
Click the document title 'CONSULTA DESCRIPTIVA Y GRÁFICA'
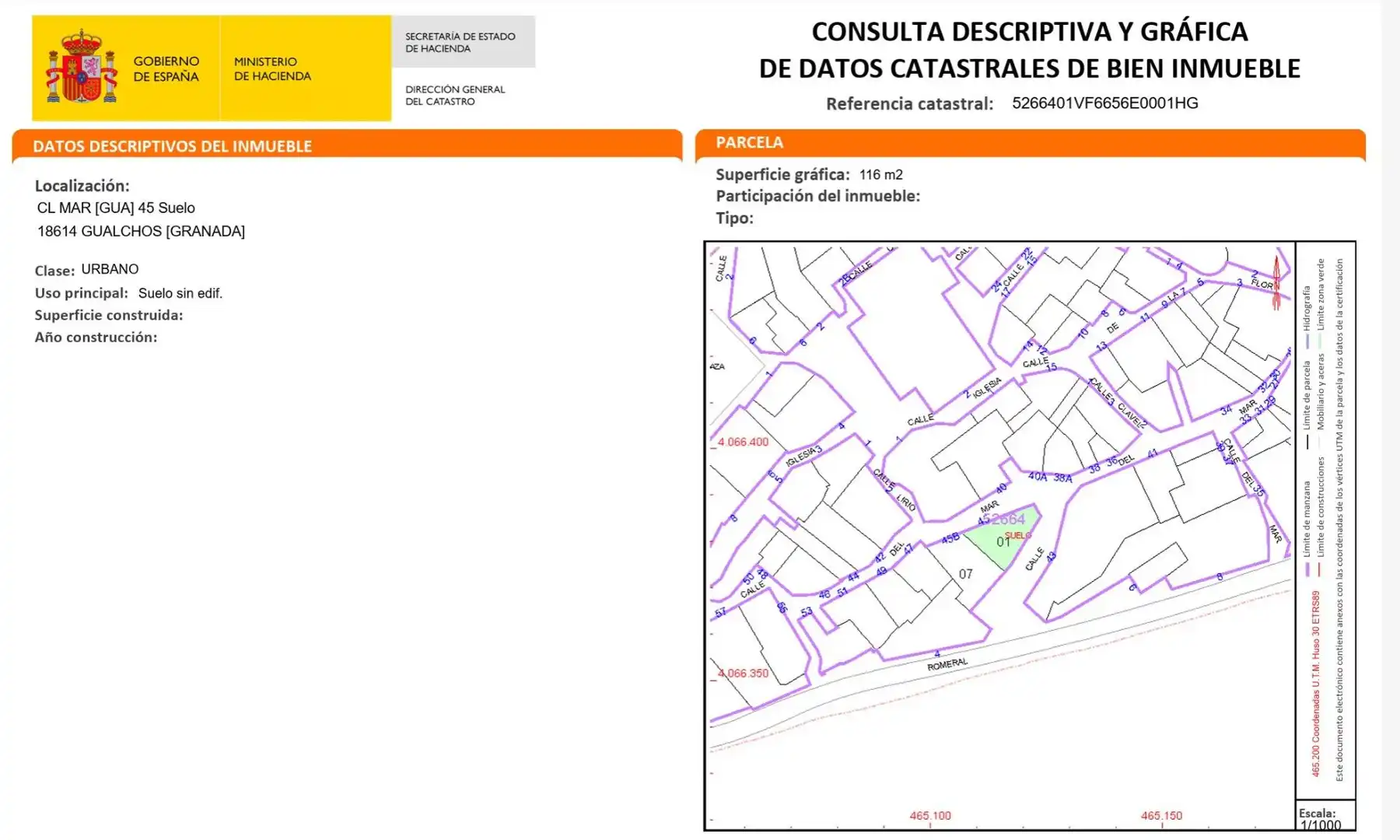point(1030,32)
